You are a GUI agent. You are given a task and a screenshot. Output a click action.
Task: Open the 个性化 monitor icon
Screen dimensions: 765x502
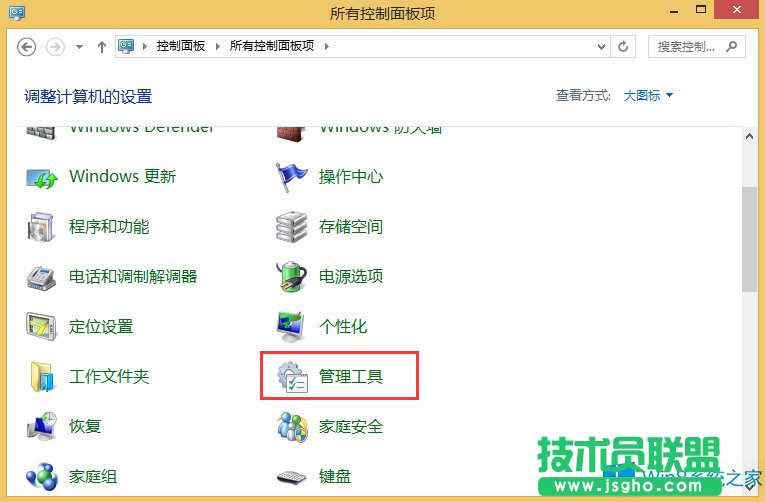click(291, 327)
